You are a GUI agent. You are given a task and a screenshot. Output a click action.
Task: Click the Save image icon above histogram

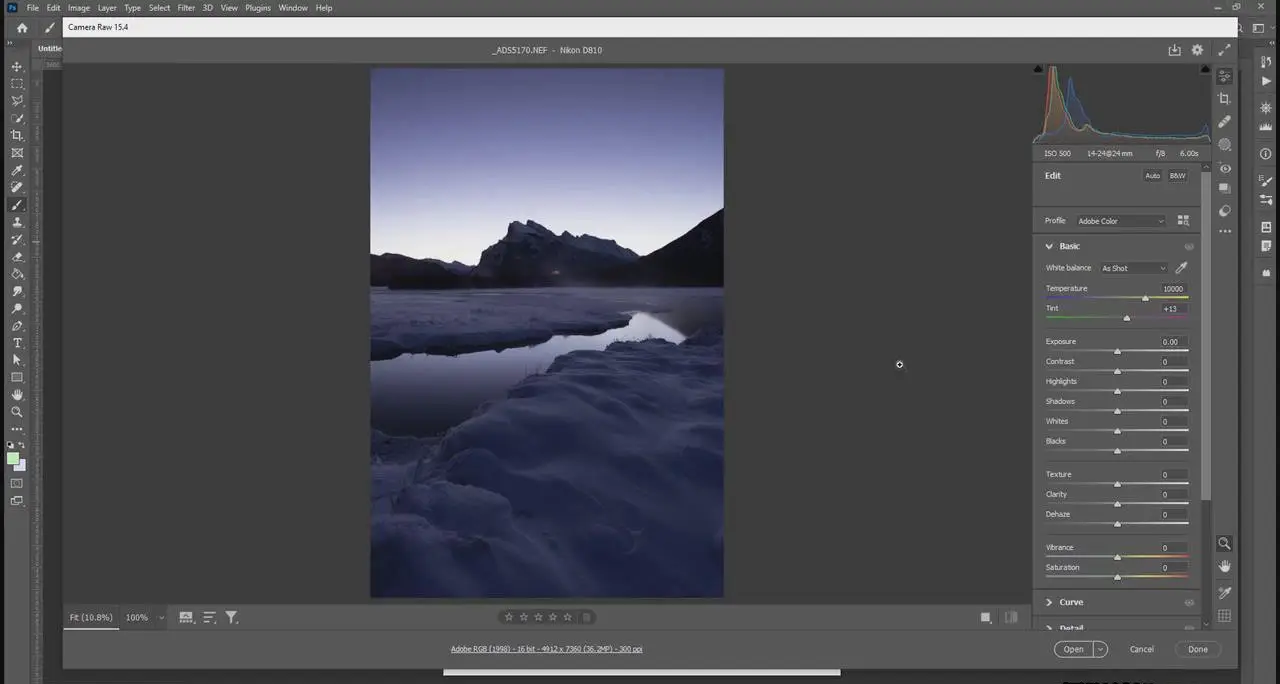click(x=1175, y=50)
